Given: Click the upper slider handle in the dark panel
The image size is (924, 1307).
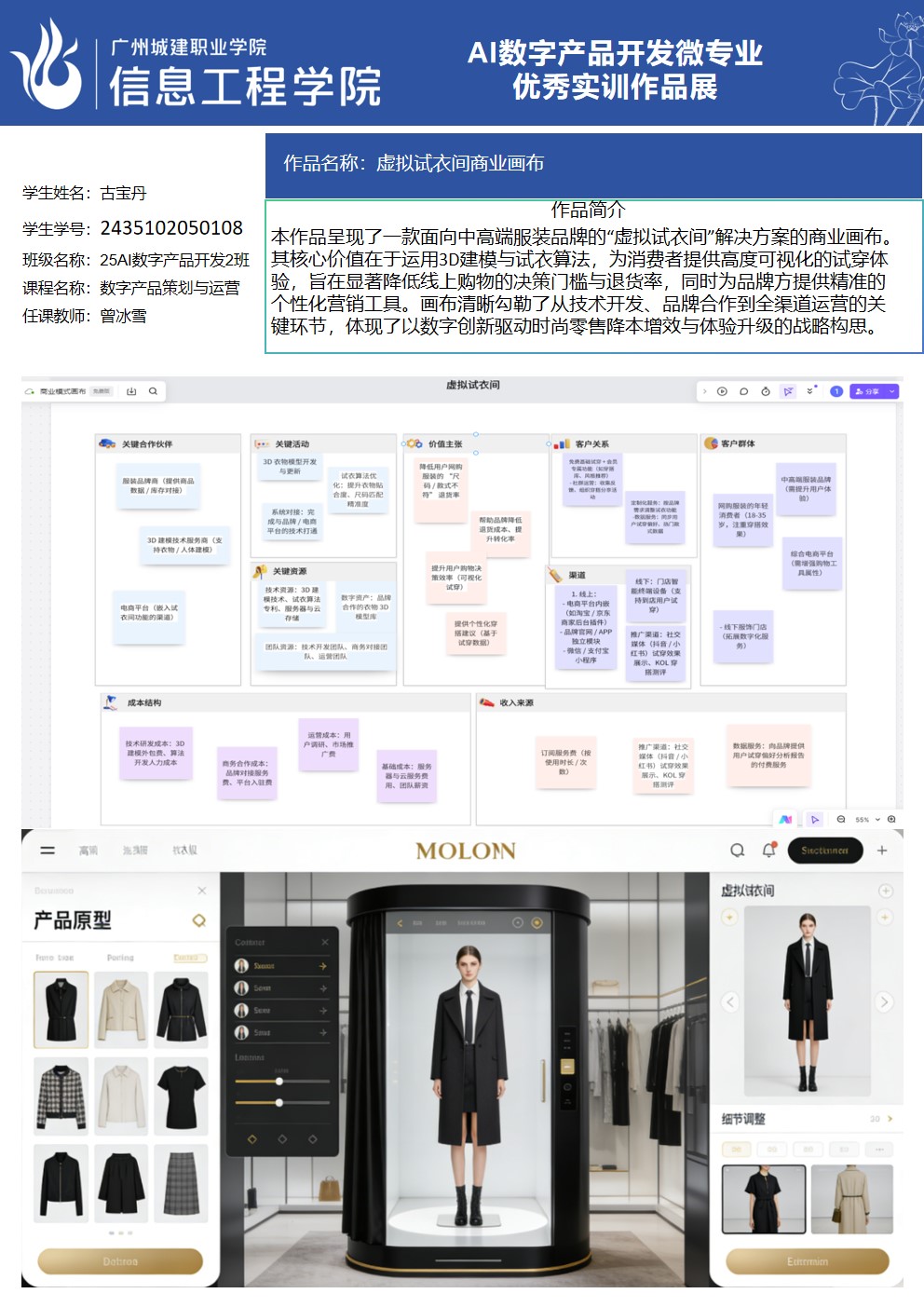Looking at the screenshot, I should (279, 1082).
